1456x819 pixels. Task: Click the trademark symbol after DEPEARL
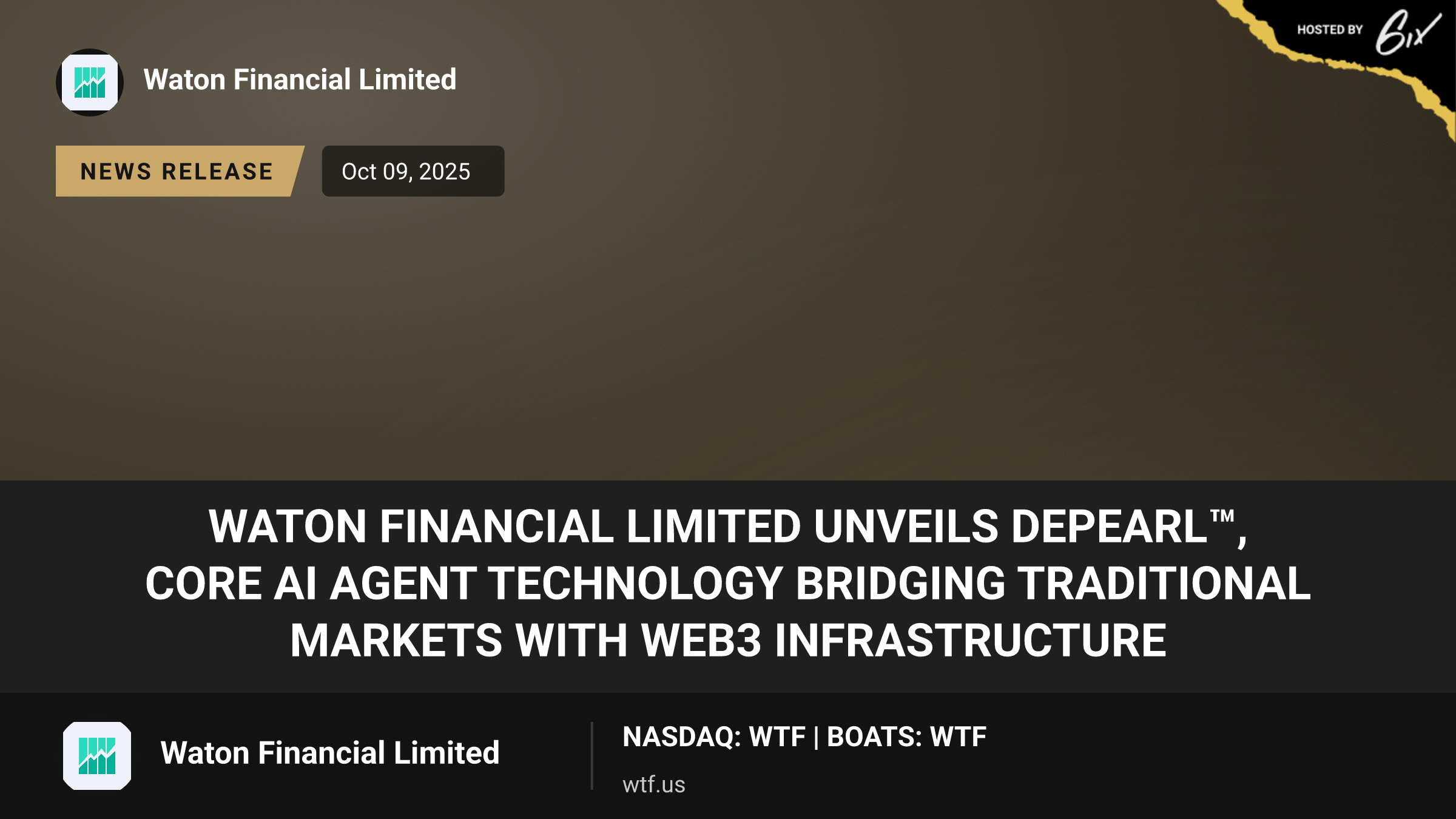point(1222,516)
